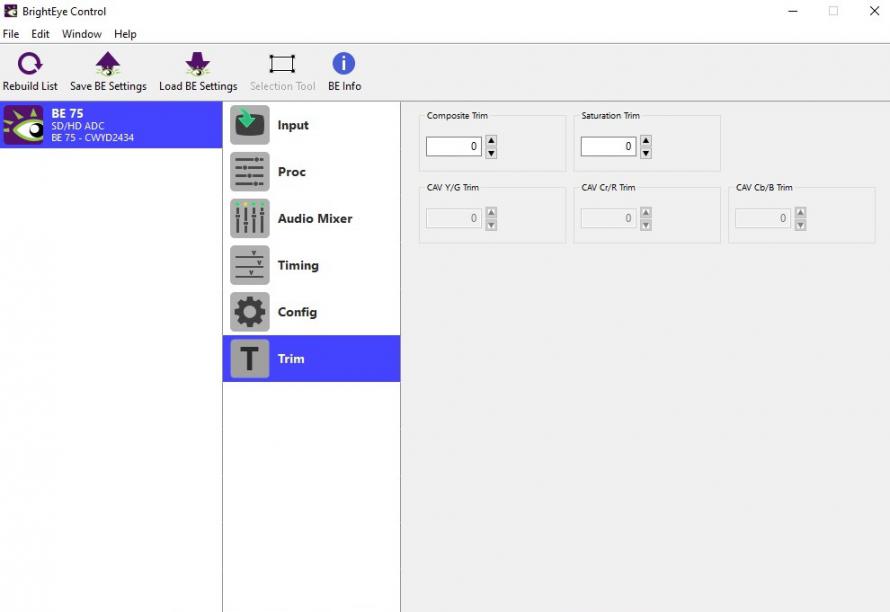
Task: Open the Edit menu
Action: pyautogui.click(x=40, y=34)
